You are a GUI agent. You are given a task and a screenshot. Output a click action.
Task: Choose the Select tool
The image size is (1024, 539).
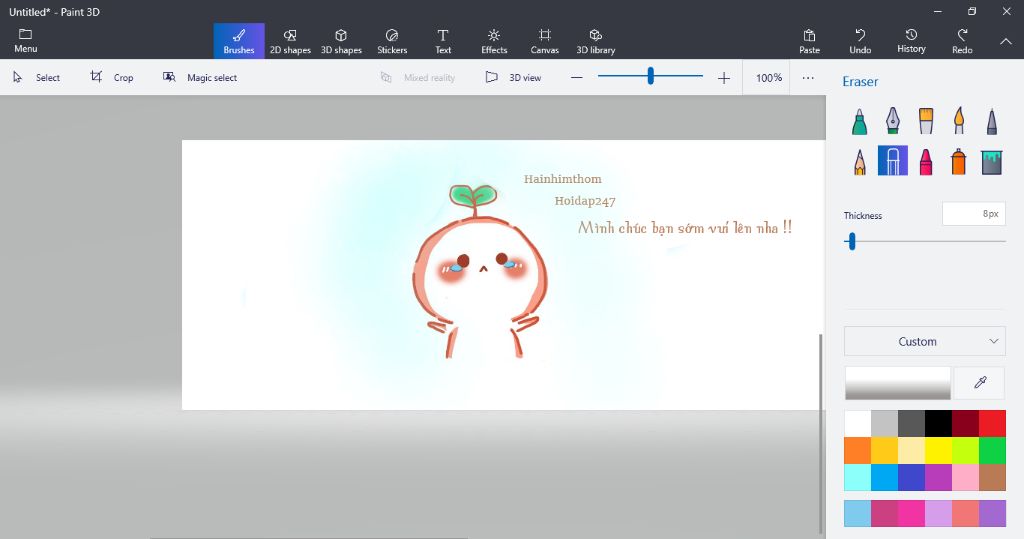click(x=37, y=77)
